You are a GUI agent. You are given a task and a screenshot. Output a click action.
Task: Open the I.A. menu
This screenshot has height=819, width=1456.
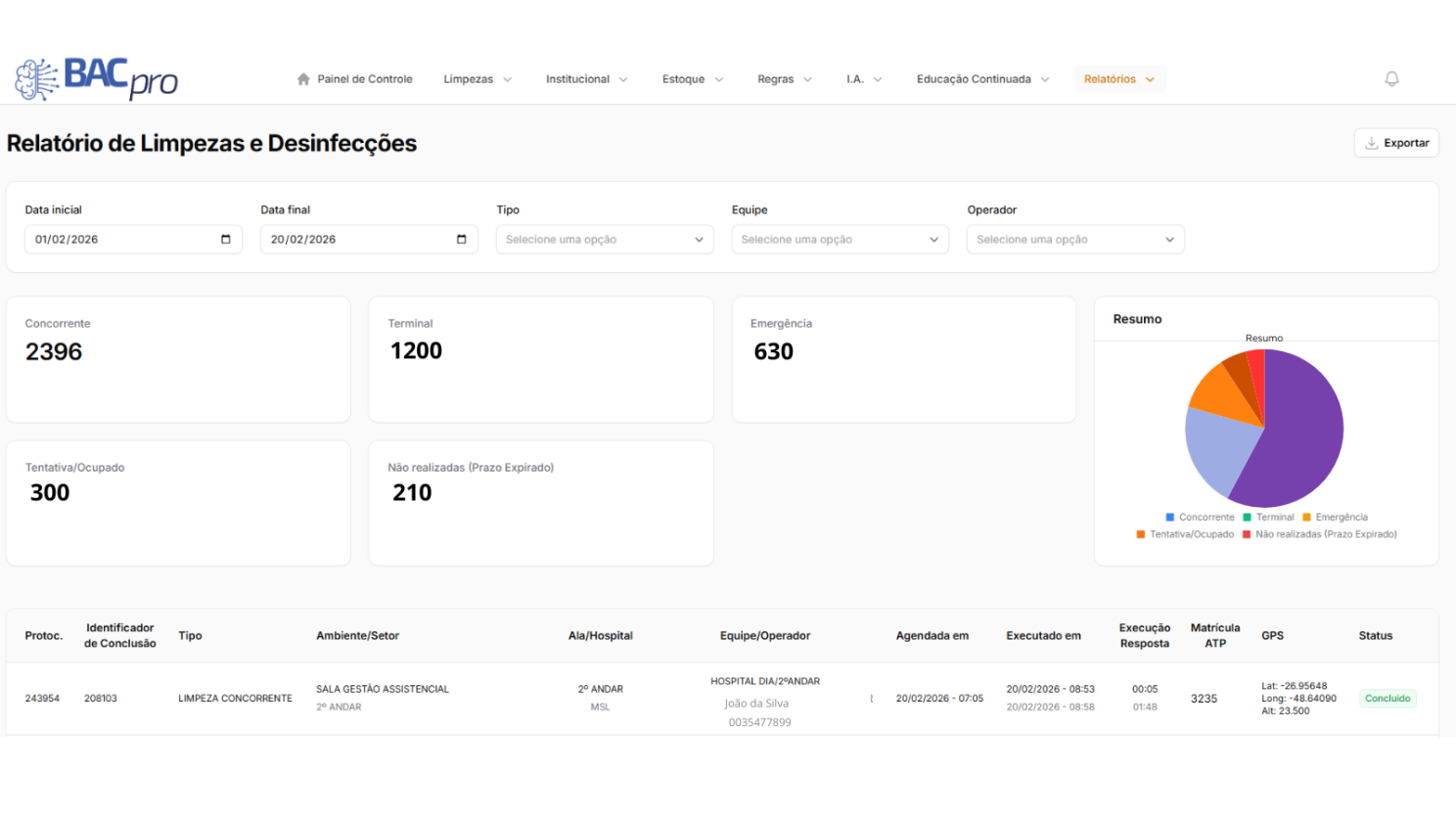864,79
